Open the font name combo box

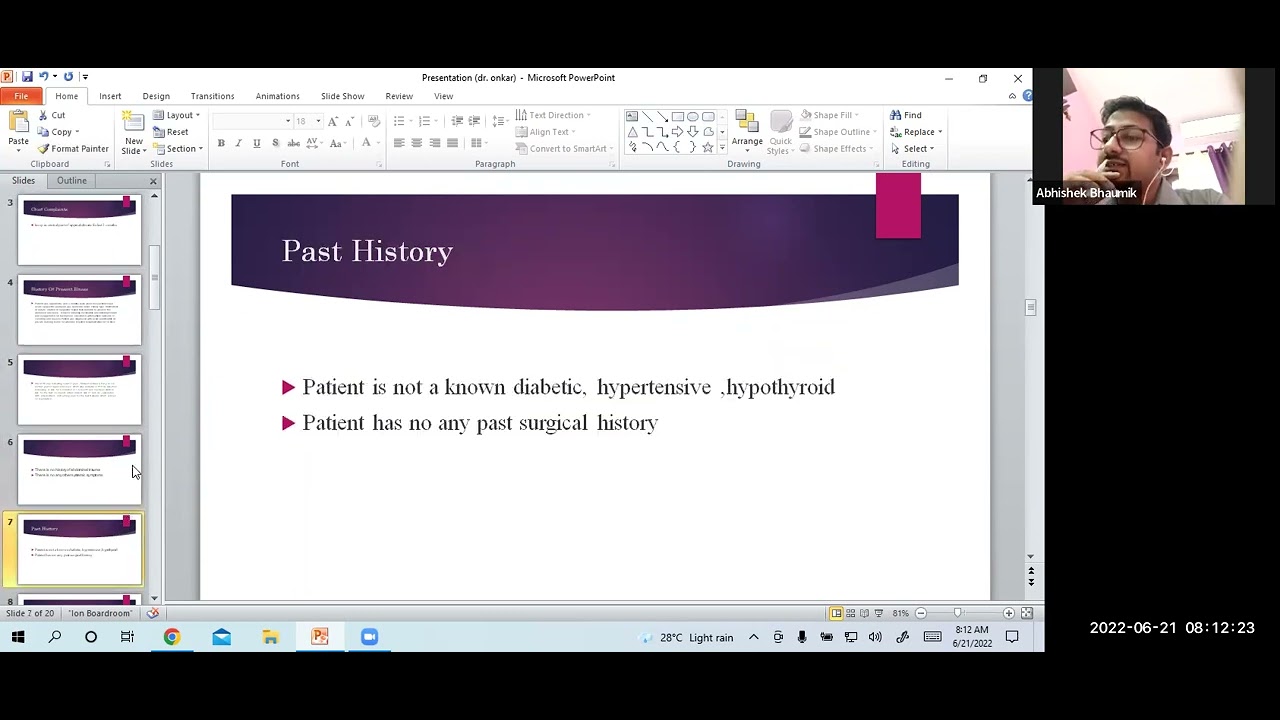253,121
